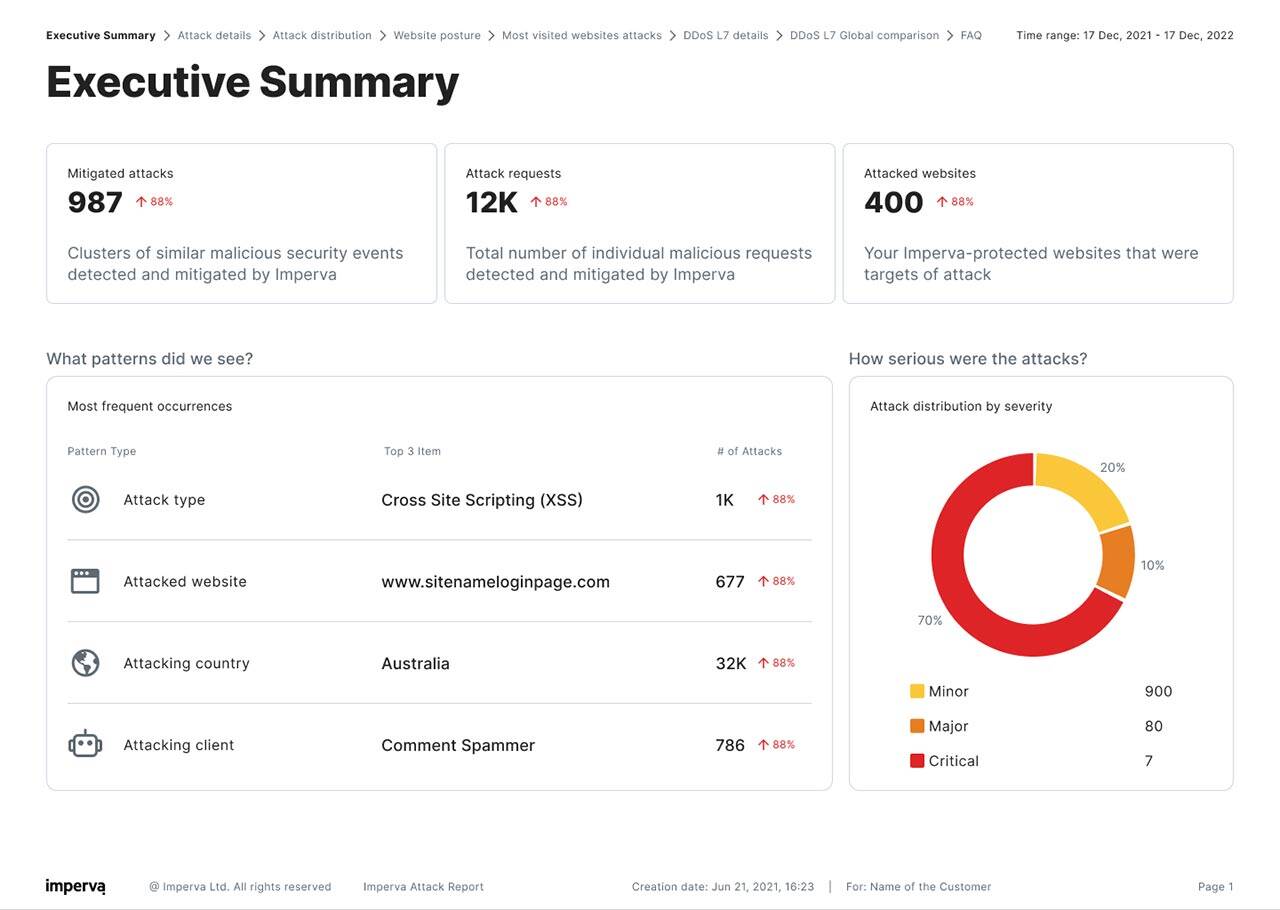Click the Minor count value 900
The width and height of the screenshot is (1280, 910).
[x=1158, y=691]
